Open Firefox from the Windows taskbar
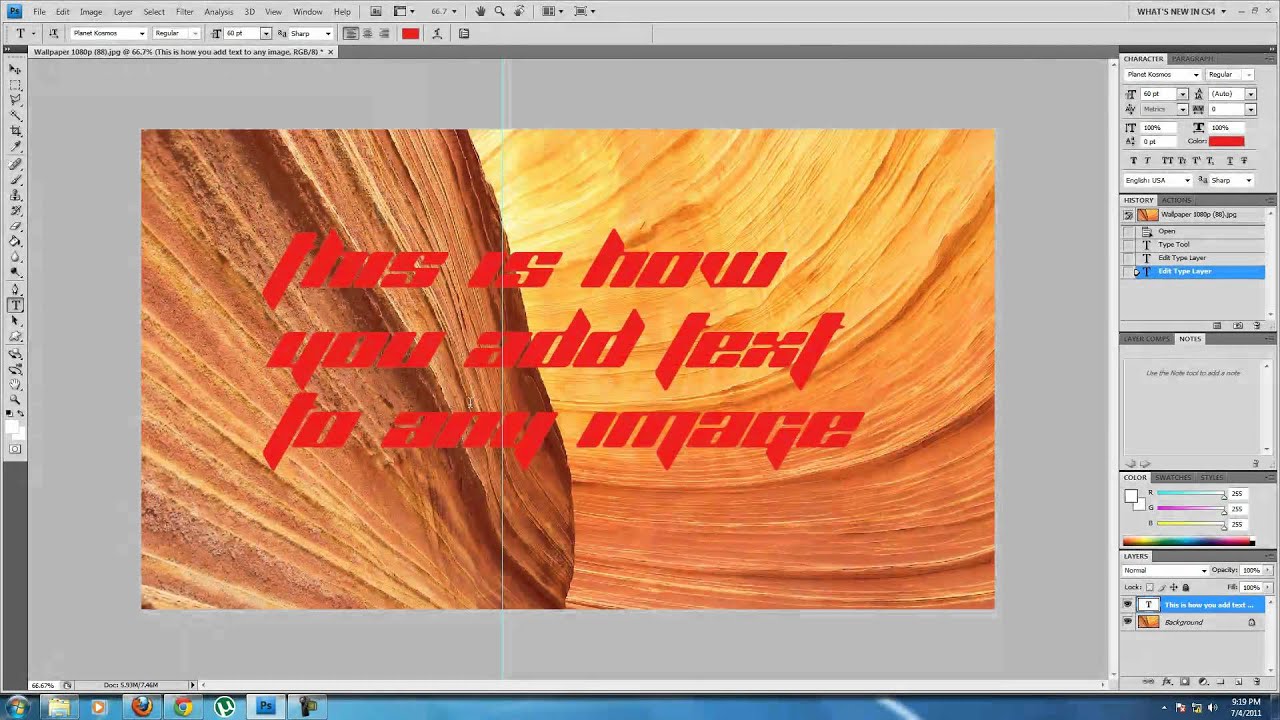Screen dimensions: 1280x720 [x=142, y=707]
